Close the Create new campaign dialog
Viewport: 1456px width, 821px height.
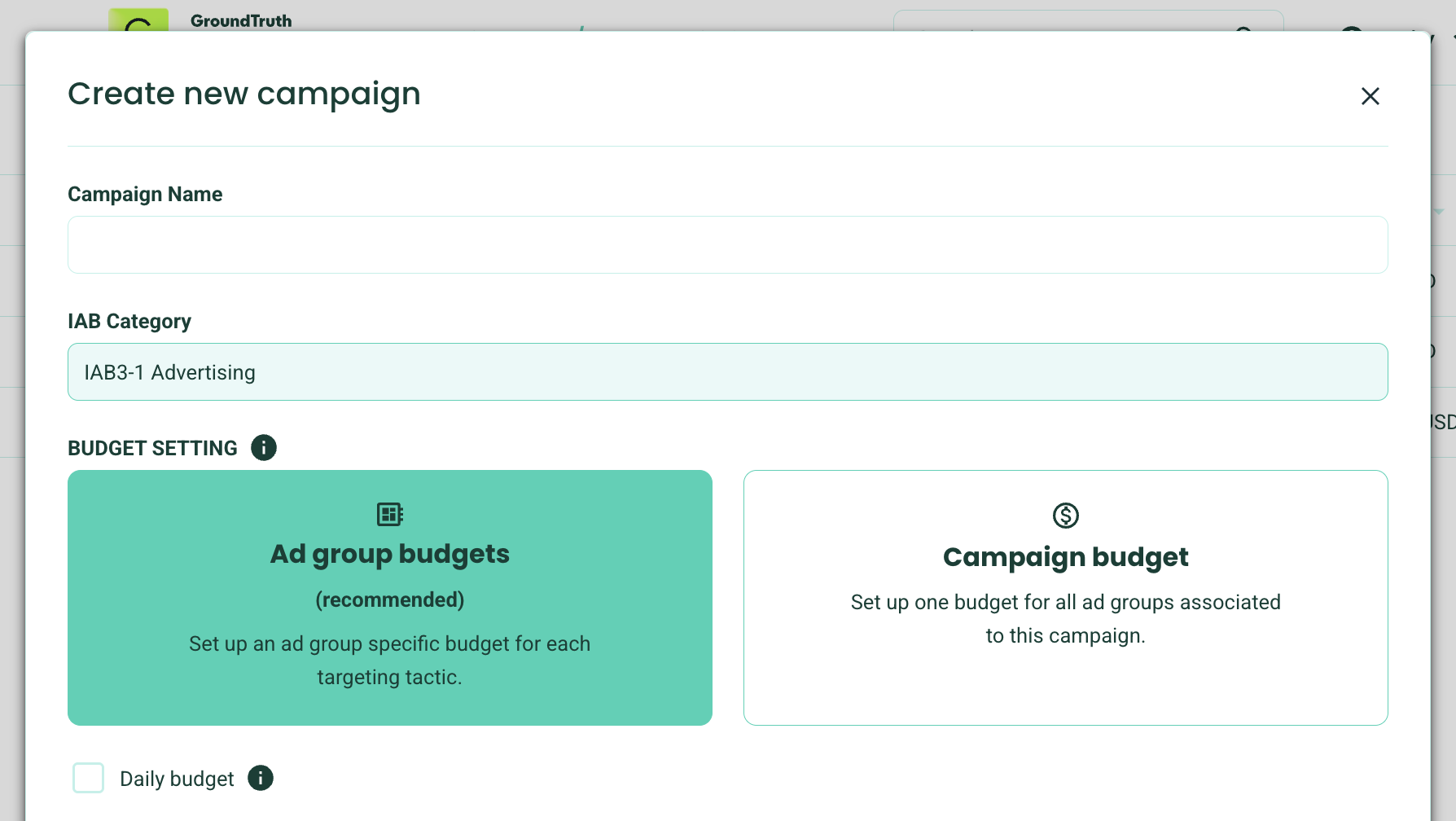(1370, 96)
